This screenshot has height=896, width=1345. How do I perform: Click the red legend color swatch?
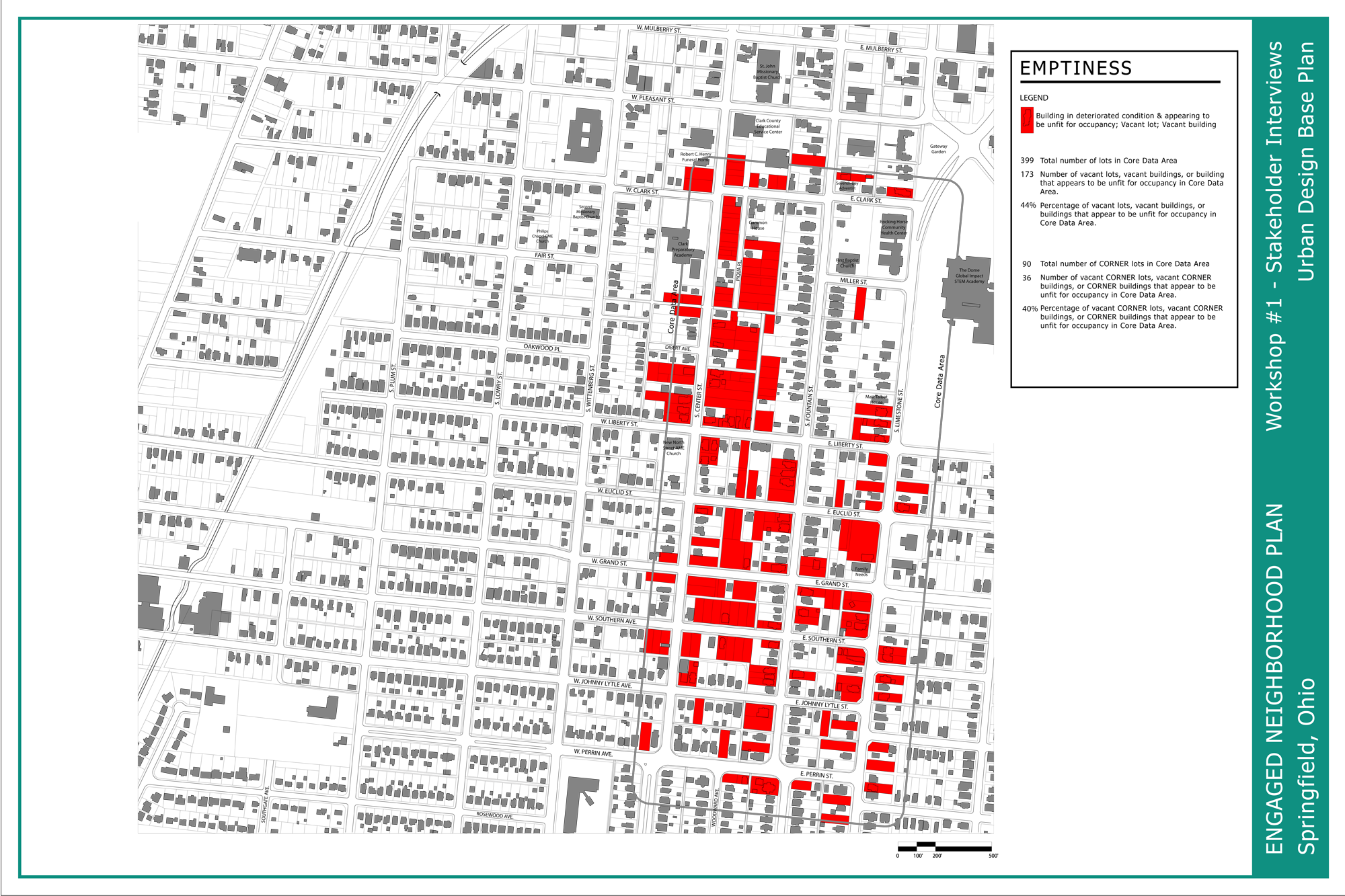point(1026,120)
